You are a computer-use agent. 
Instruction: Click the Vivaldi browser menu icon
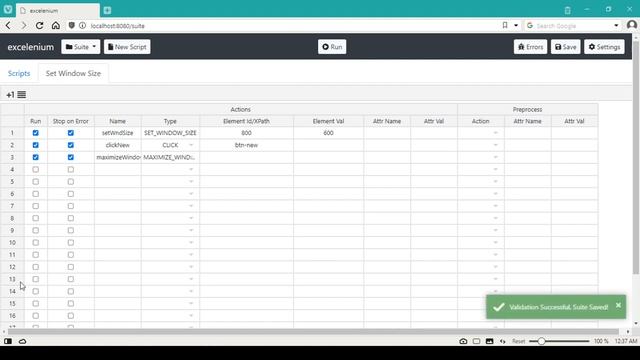coord(8,9)
